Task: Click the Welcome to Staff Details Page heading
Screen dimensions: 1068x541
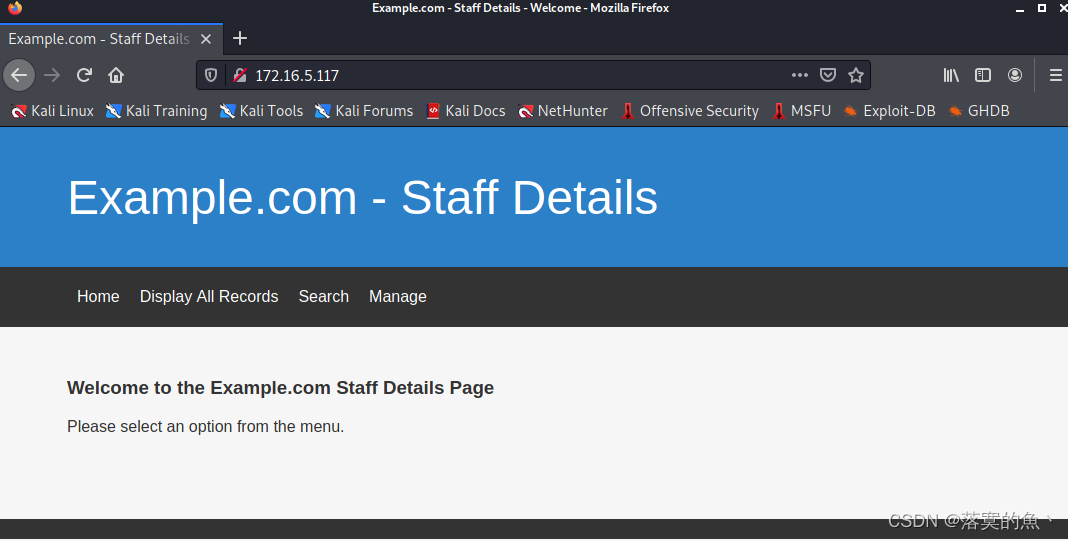Action: pyautogui.click(x=281, y=388)
